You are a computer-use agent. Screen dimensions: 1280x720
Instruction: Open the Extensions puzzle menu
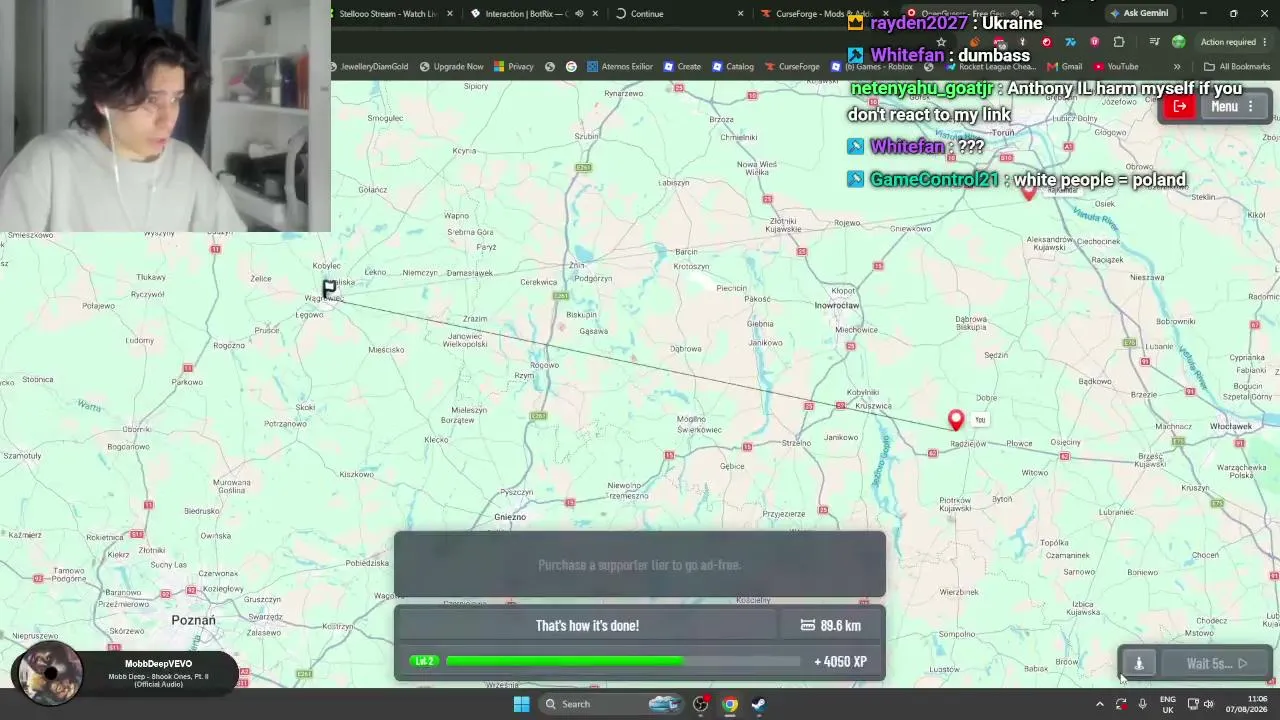(x=1119, y=42)
